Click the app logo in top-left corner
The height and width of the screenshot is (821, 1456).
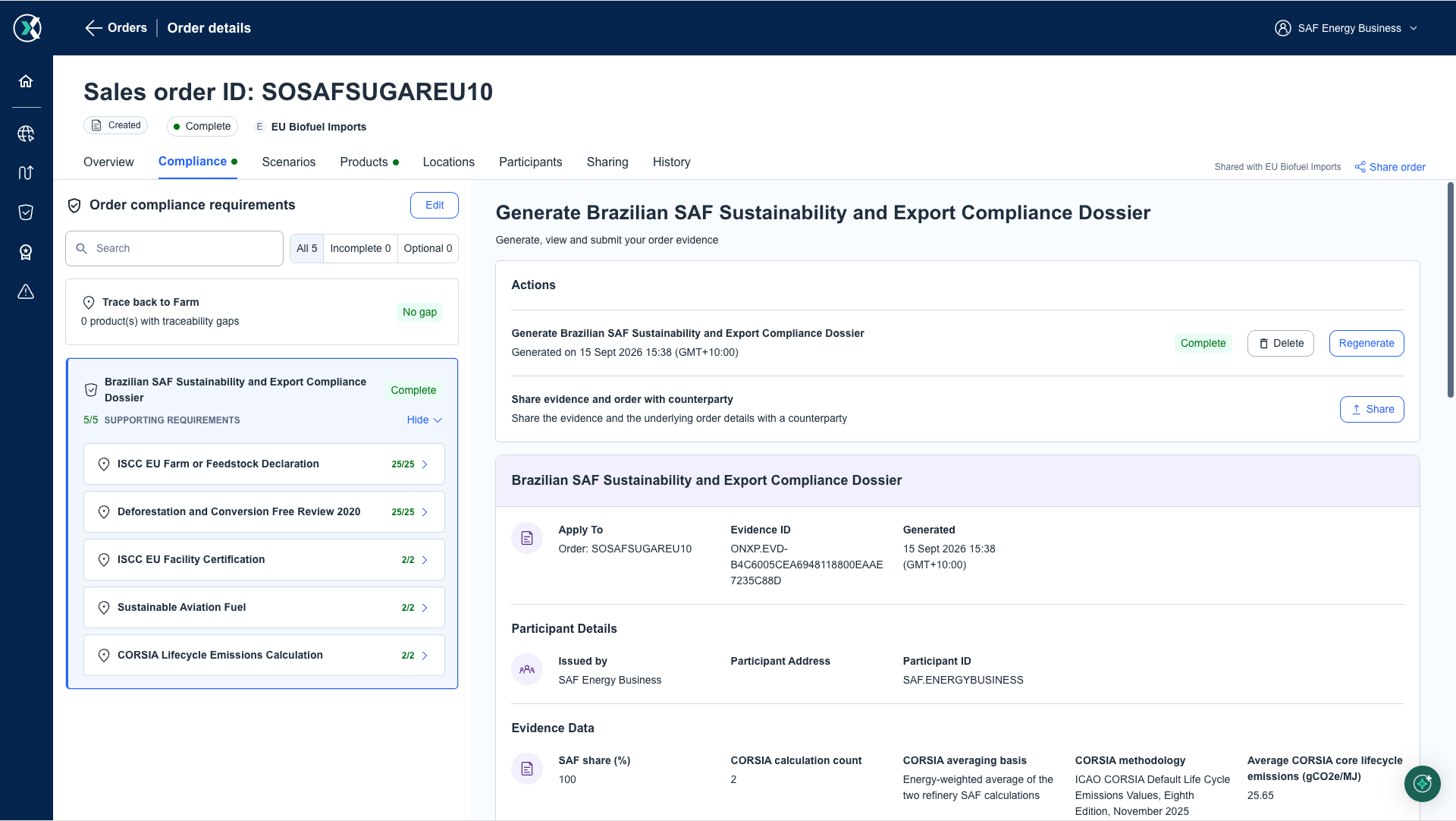pos(27,28)
